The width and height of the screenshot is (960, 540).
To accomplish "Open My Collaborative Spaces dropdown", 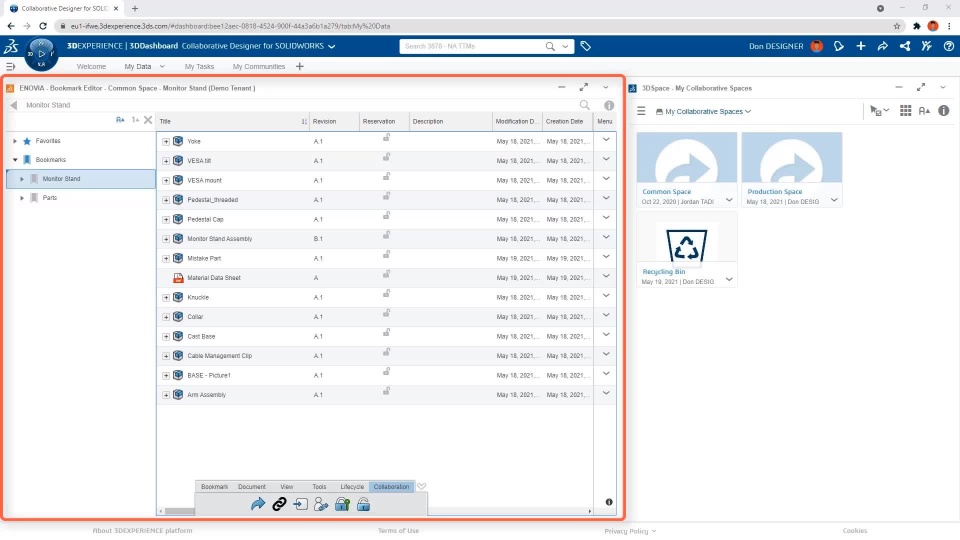I will point(703,111).
